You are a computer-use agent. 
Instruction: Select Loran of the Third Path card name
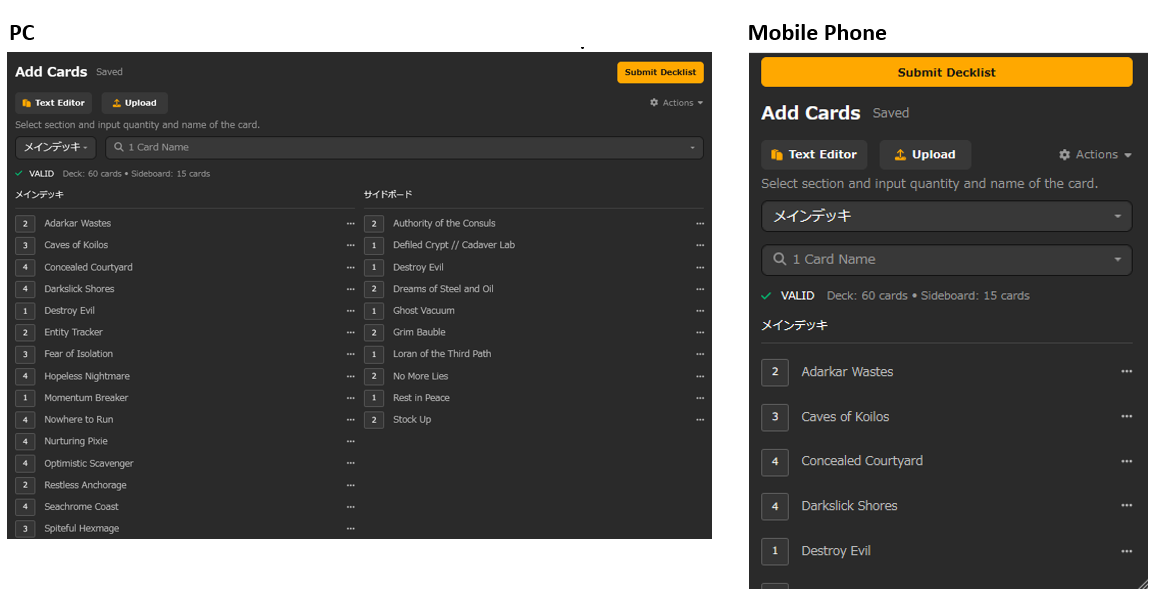(x=442, y=354)
